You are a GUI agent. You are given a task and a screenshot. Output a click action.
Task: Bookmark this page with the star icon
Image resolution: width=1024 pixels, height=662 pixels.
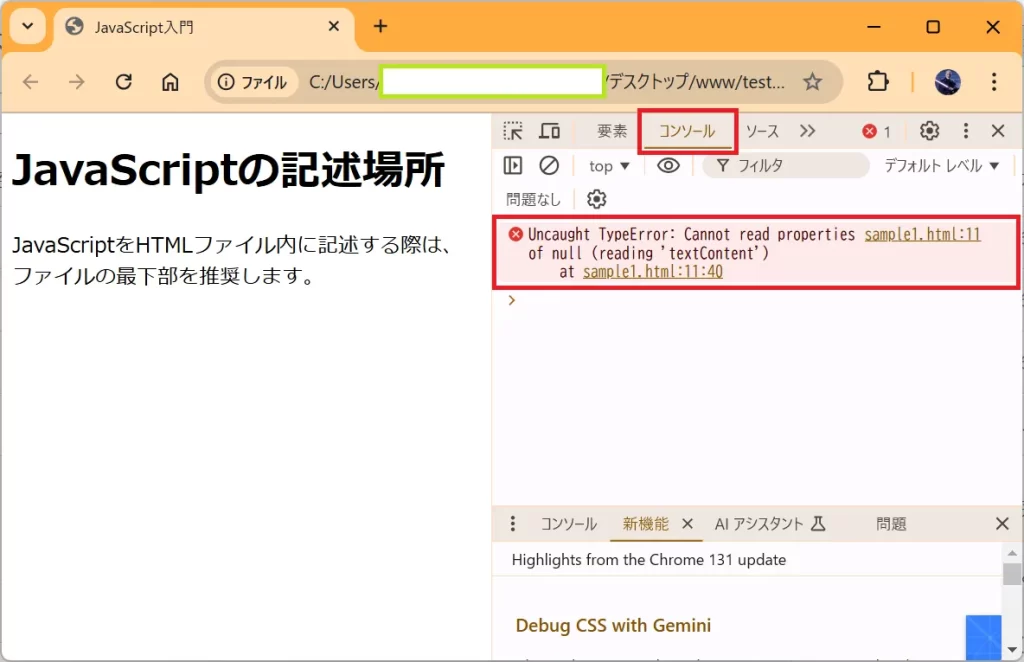(812, 82)
